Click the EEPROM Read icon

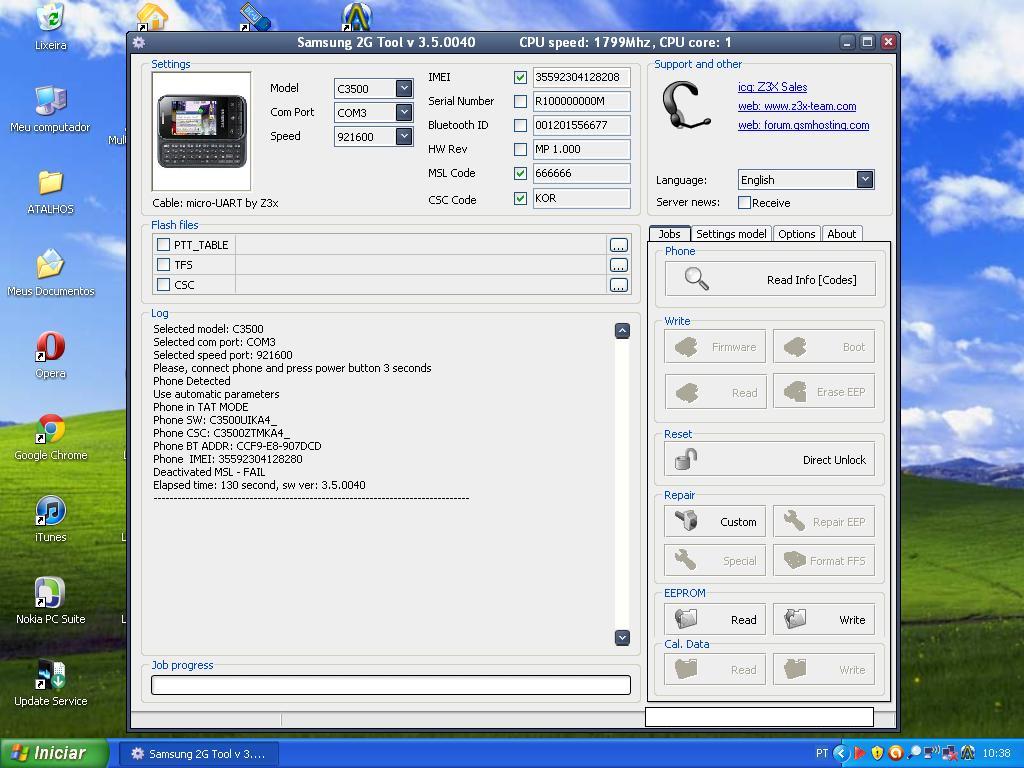(x=686, y=619)
